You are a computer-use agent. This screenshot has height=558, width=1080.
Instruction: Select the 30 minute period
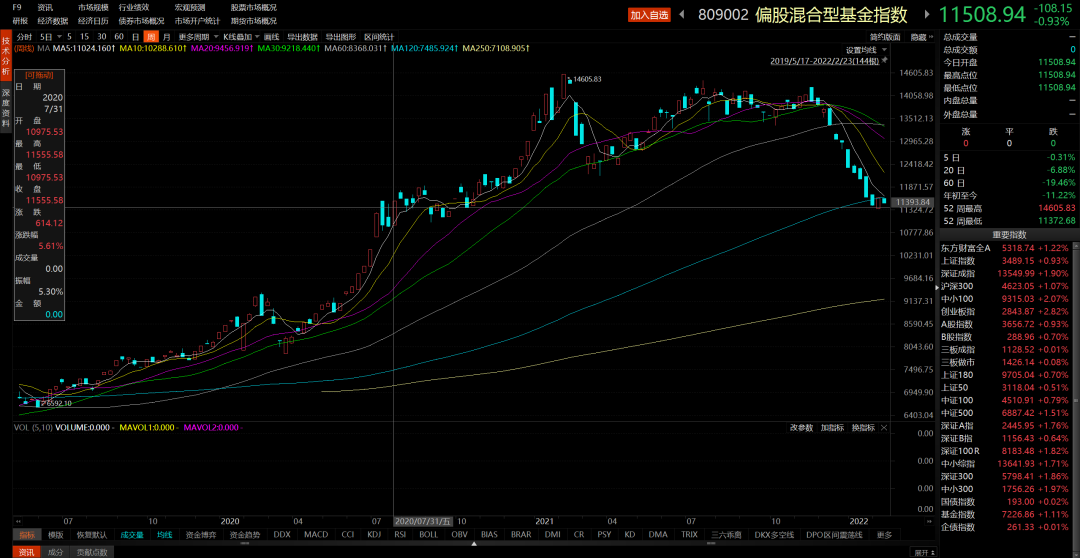(x=102, y=37)
